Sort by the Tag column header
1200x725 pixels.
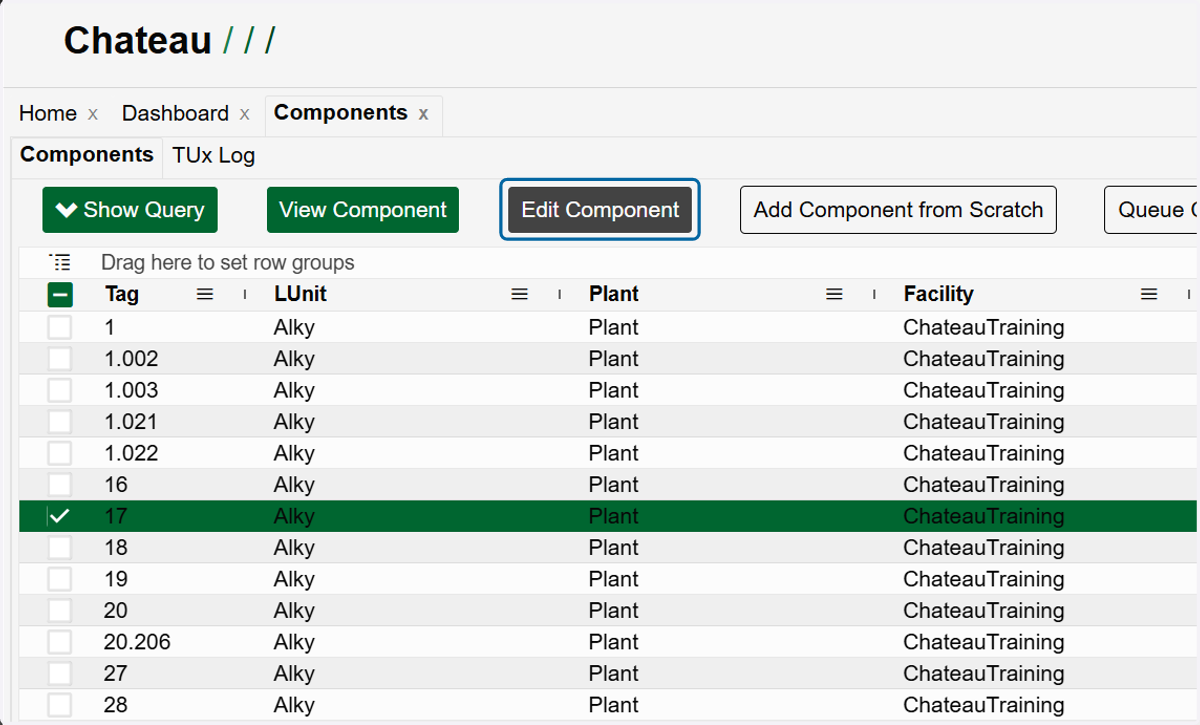pyautogui.click(x=122, y=294)
